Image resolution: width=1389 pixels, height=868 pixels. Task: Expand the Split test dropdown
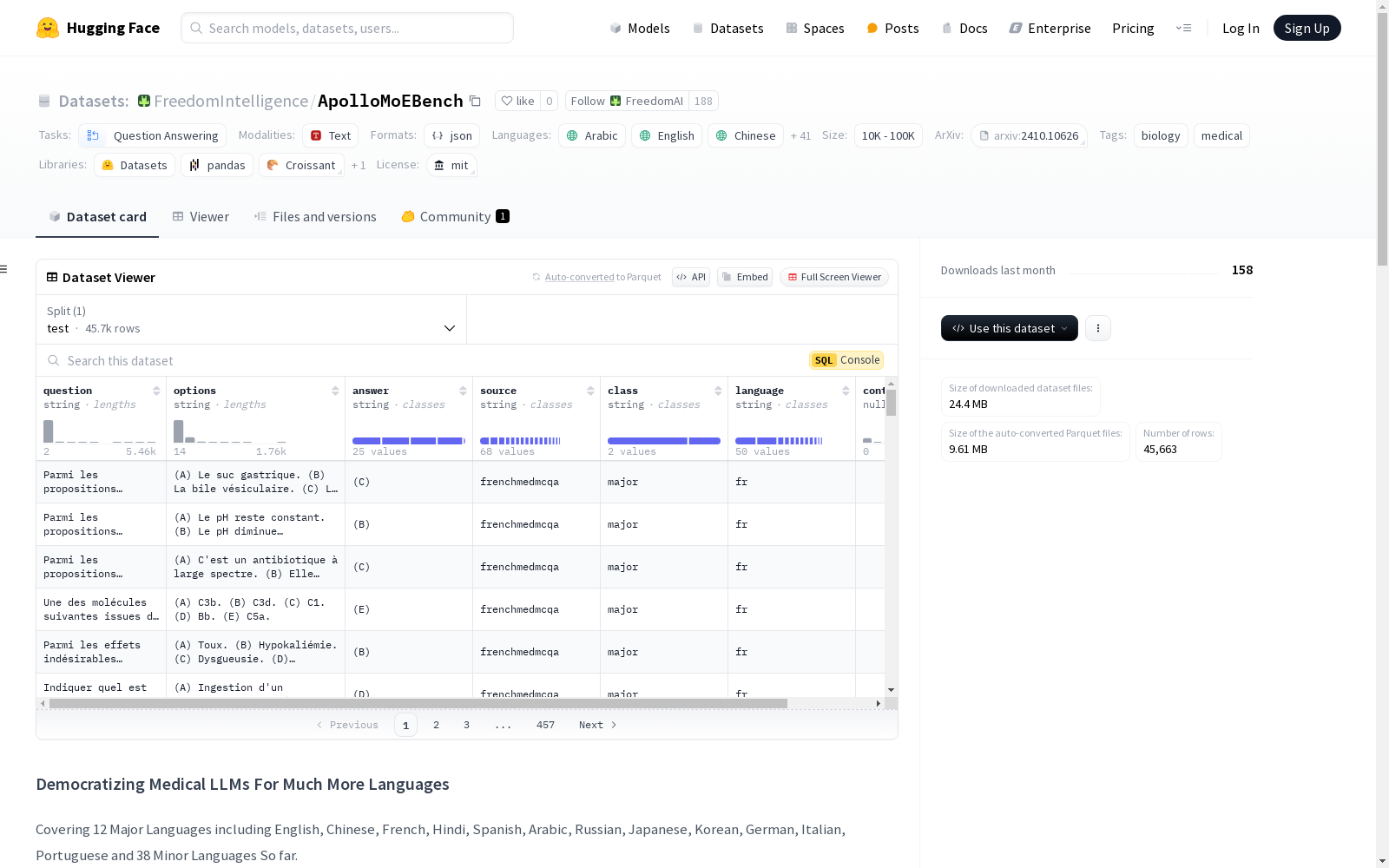tap(251, 319)
